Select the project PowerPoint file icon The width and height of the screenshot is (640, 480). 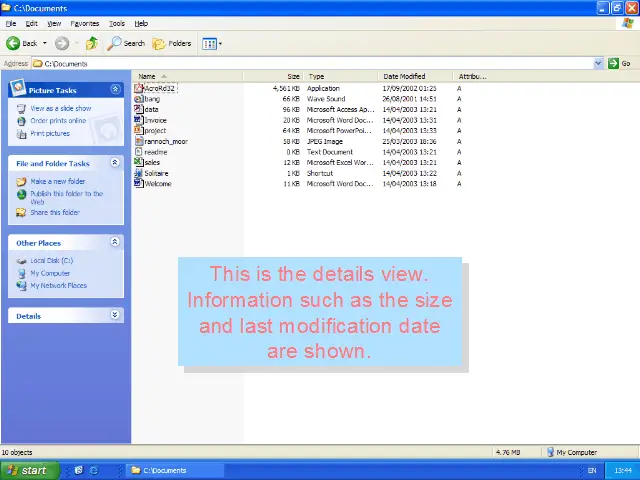point(139,130)
